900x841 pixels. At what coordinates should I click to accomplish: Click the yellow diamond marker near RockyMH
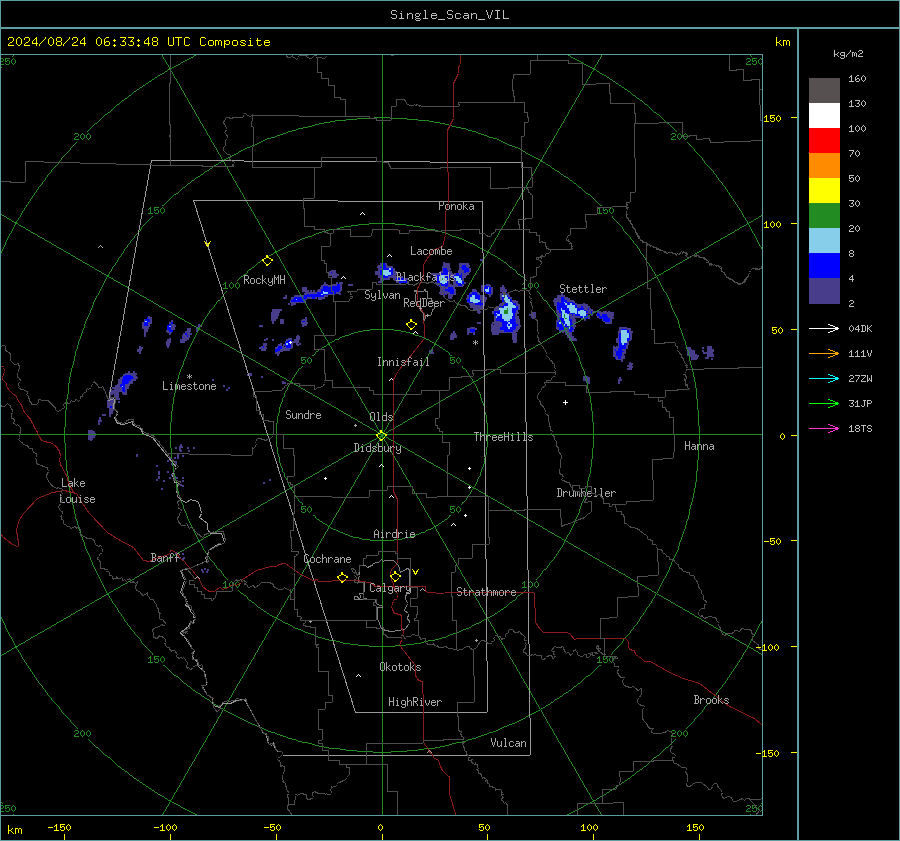coord(267,261)
